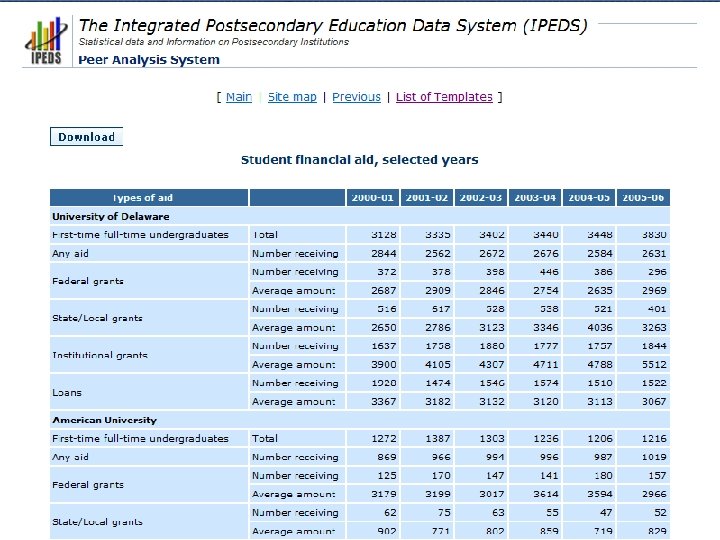Go to the Site map link
This screenshot has width=720, height=540.
point(292,97)
